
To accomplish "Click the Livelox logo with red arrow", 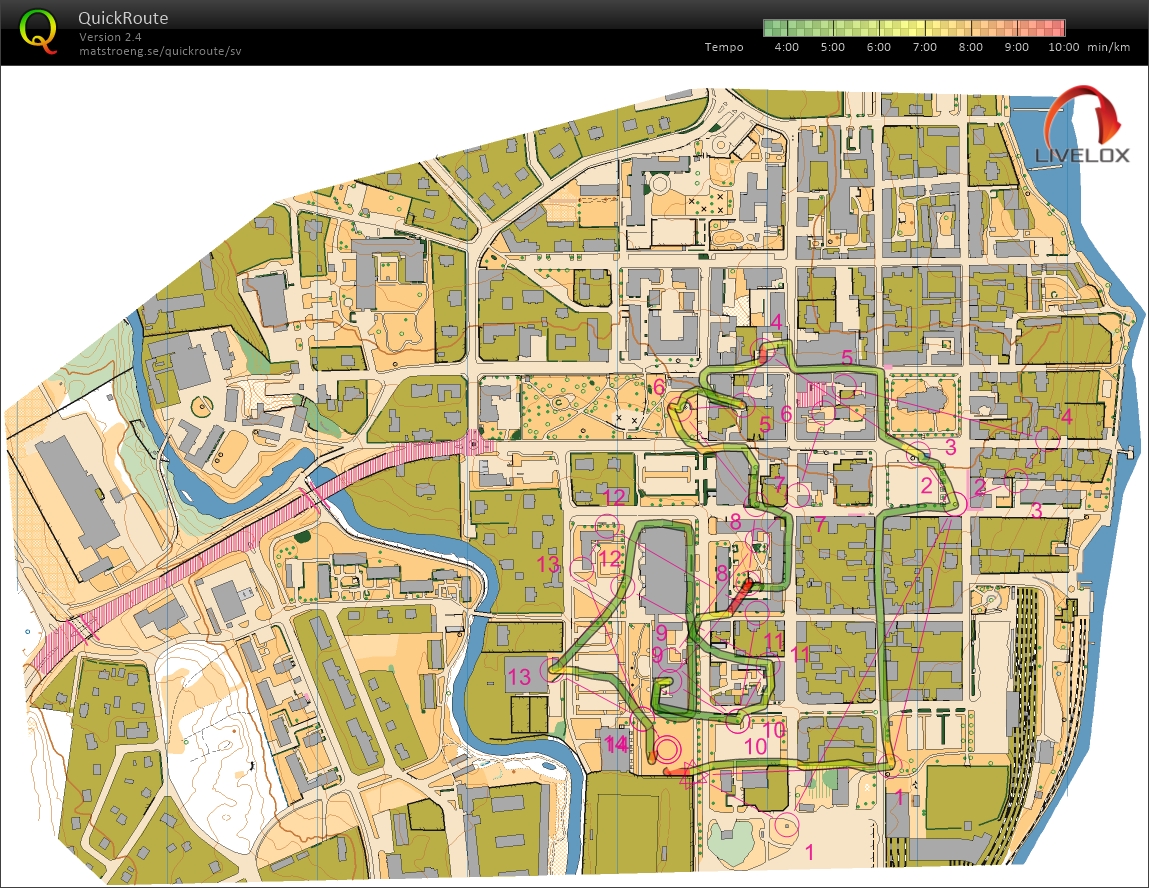I will pos(1082,126).
